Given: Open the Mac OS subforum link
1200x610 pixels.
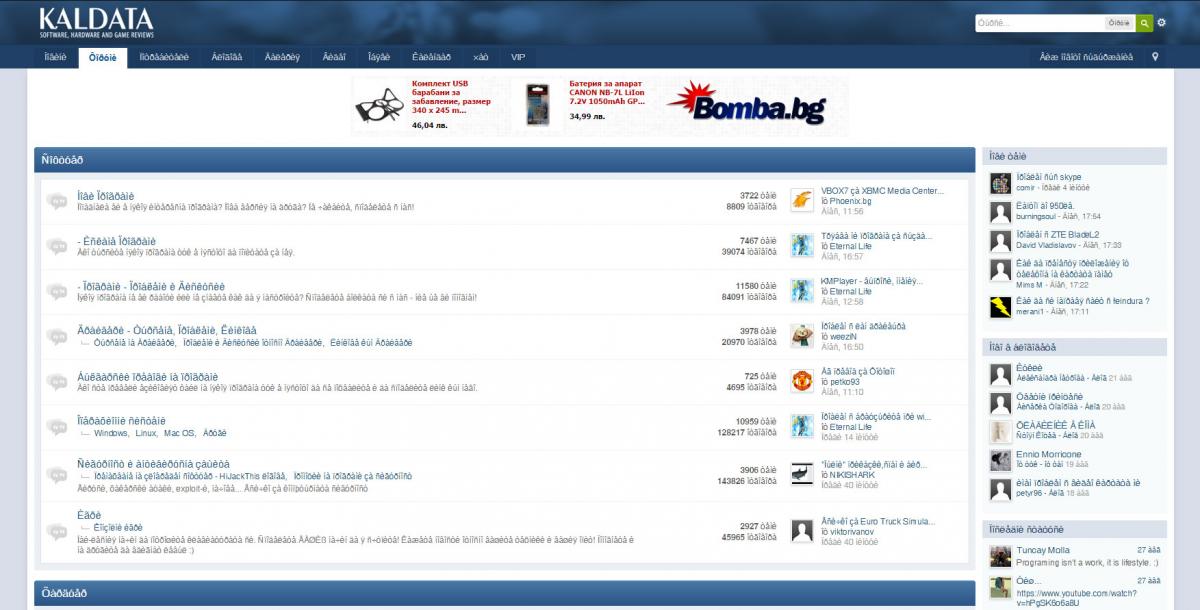Looking at the screenshot, I should point(179,433).
